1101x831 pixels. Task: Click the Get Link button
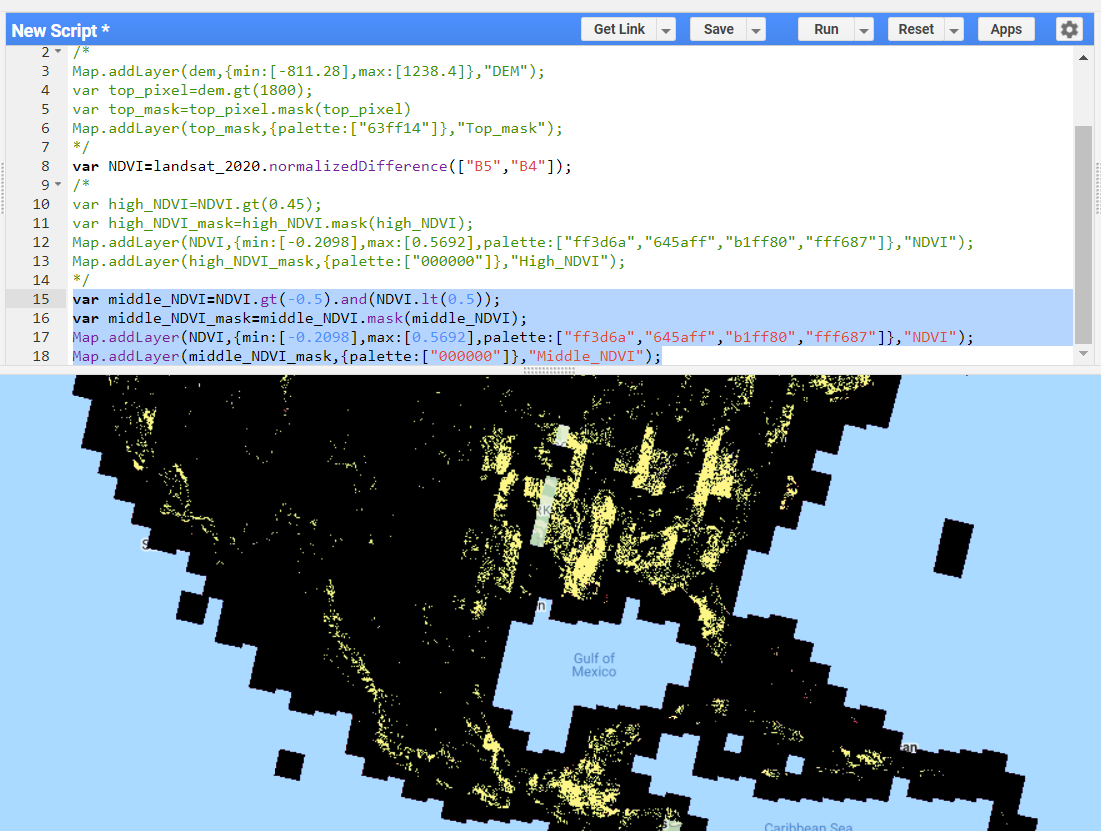pos(619,30)
